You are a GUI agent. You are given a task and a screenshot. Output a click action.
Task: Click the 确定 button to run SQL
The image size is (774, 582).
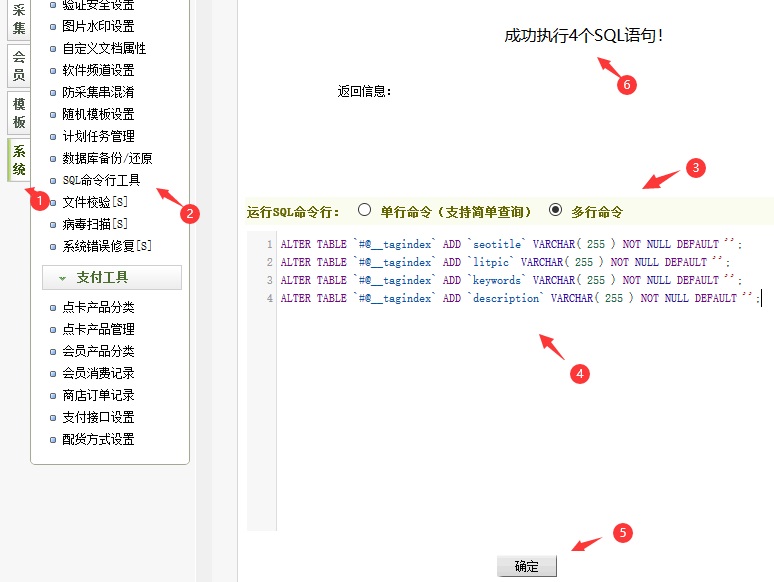point(526,566)
